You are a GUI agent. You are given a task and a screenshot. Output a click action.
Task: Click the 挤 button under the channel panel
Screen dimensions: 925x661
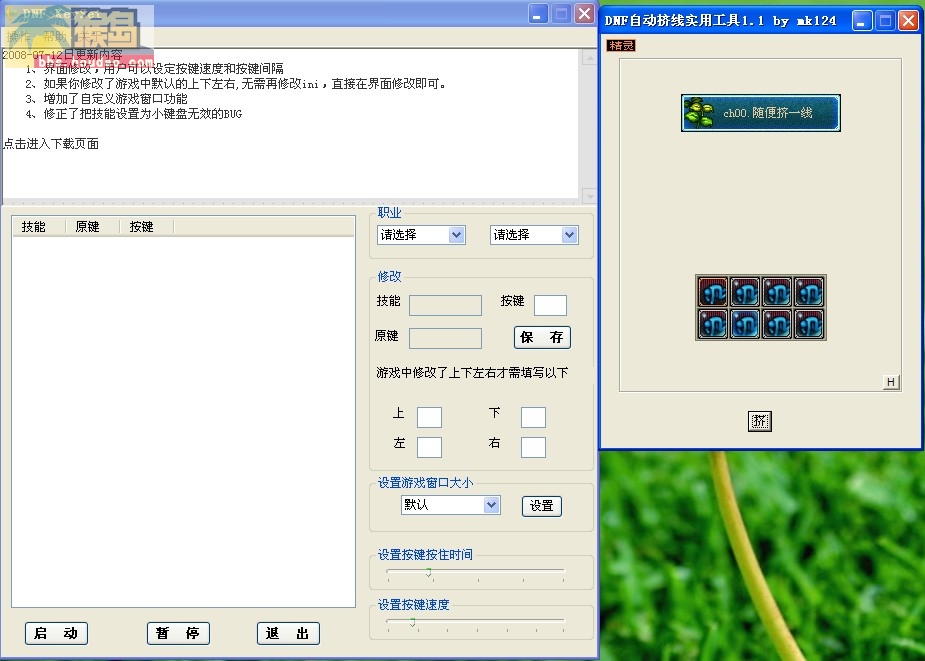[760, 421]
